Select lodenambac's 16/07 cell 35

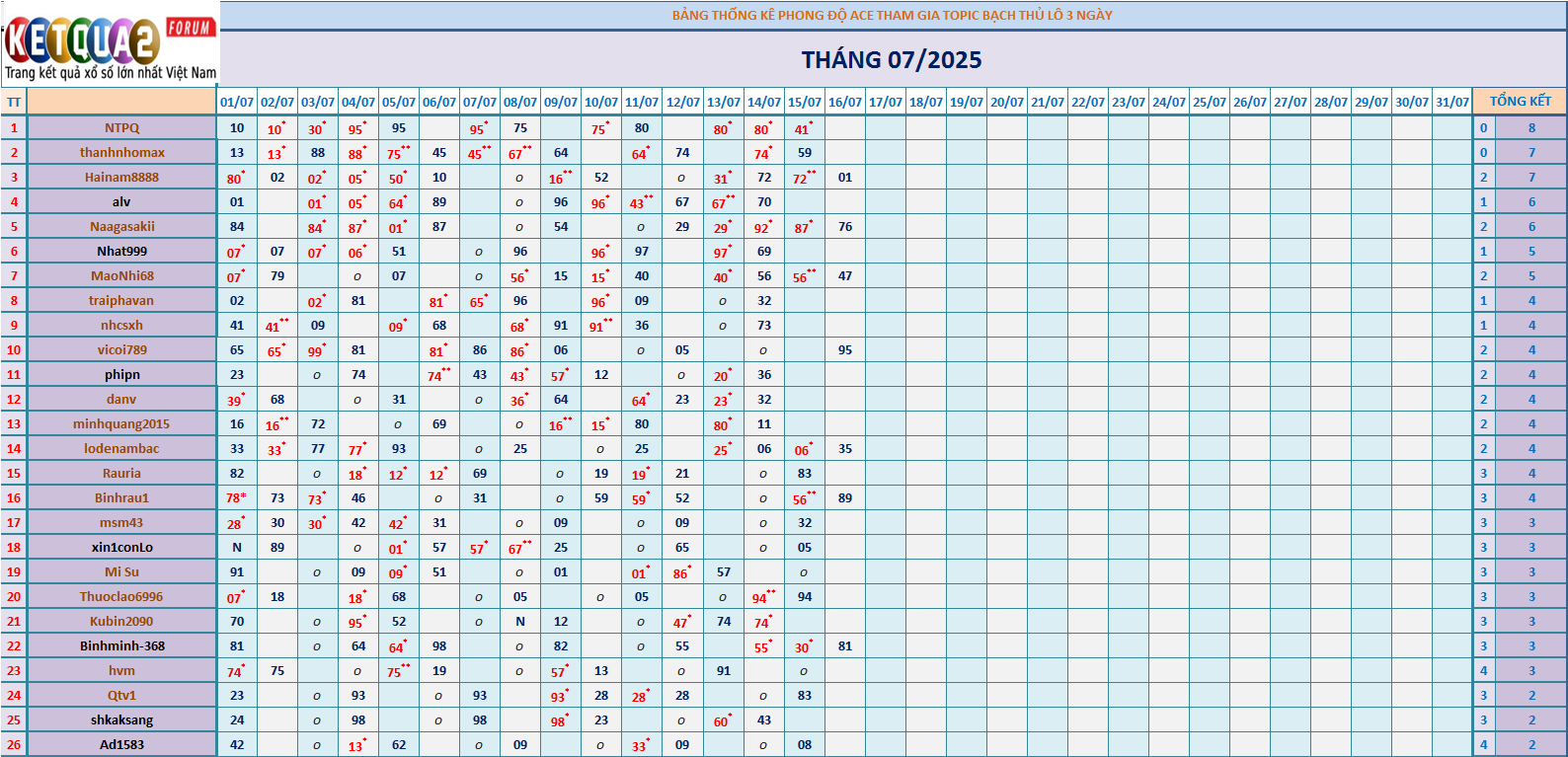click(845, 448)
